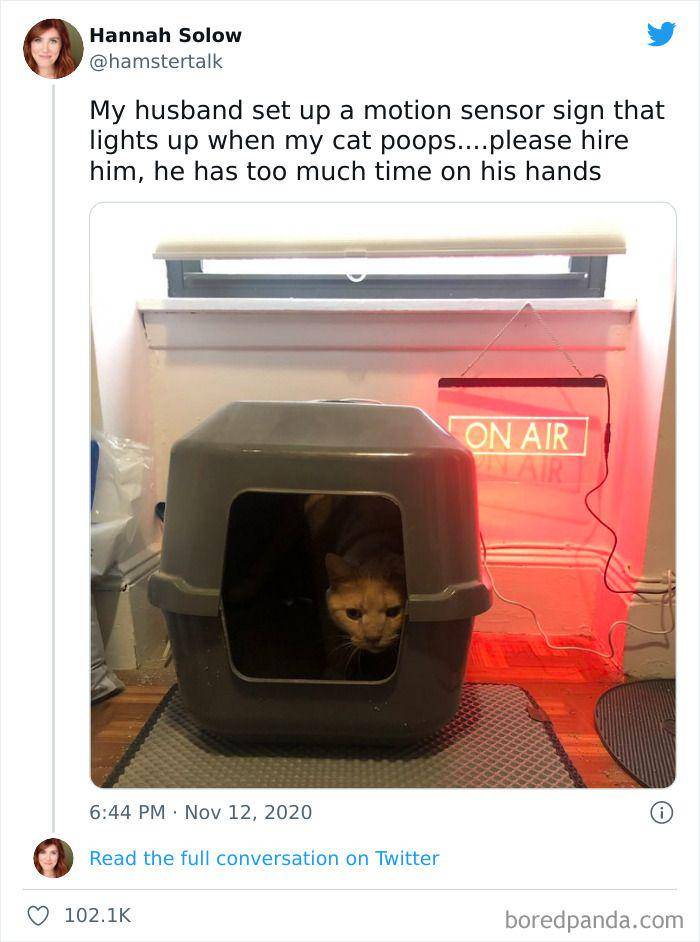
Task: Read the full conversation on Twitter
Action: pos(264,858)
